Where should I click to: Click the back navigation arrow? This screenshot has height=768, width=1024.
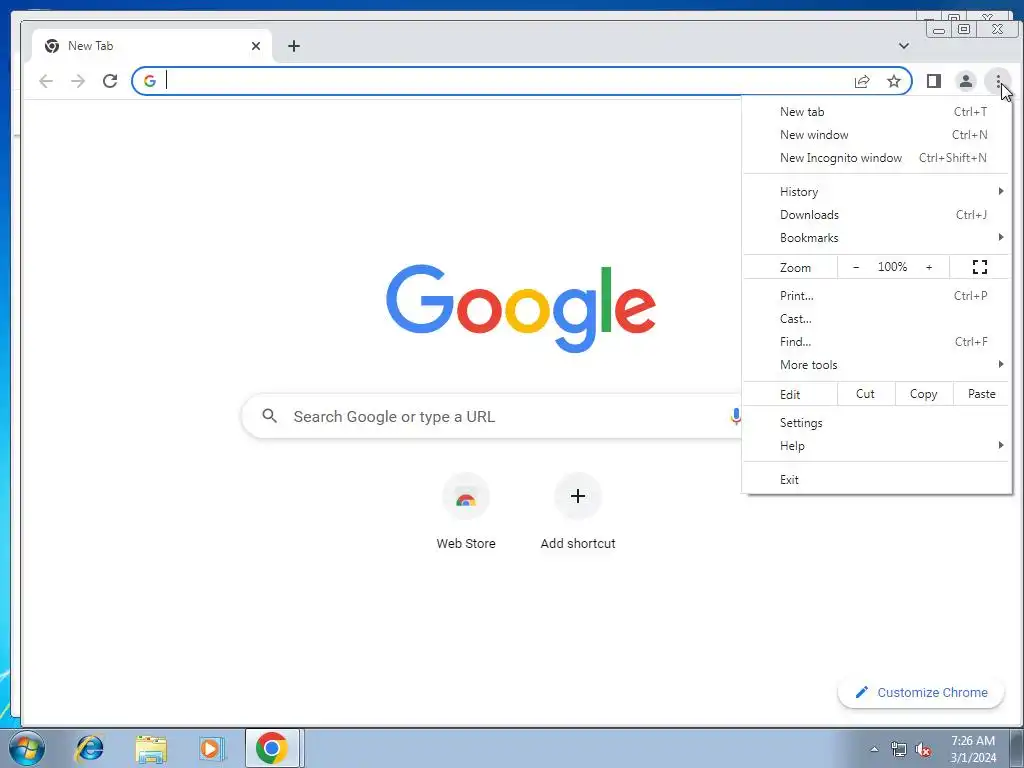coord(46,81)
